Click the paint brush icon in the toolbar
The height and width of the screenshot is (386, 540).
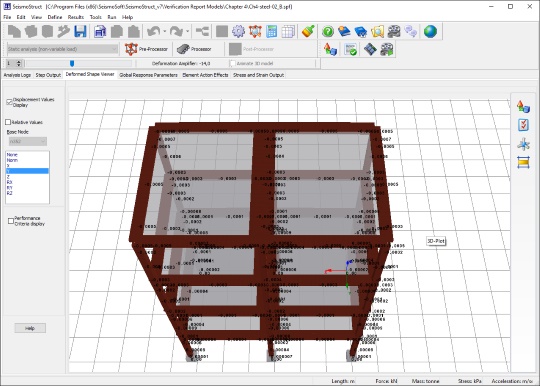coord(308,31)
